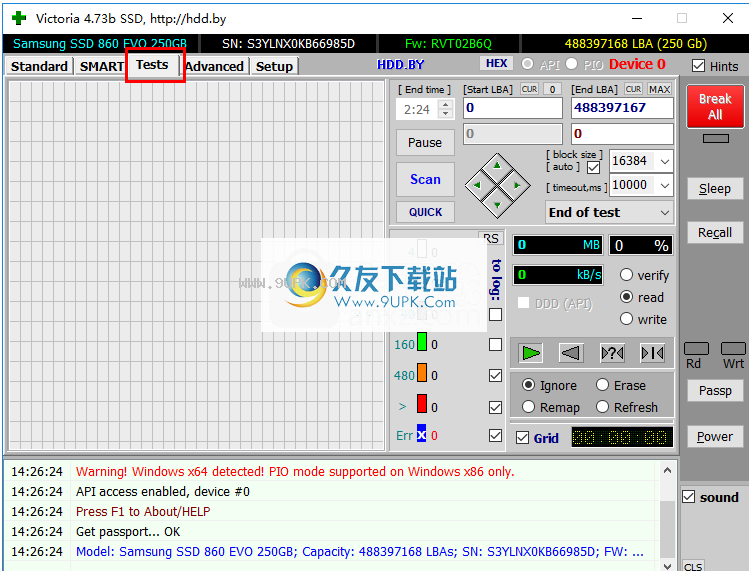The image size is (749, 571).
Task: Click the Rd indicator lamp
Action: tap(696, 348)
